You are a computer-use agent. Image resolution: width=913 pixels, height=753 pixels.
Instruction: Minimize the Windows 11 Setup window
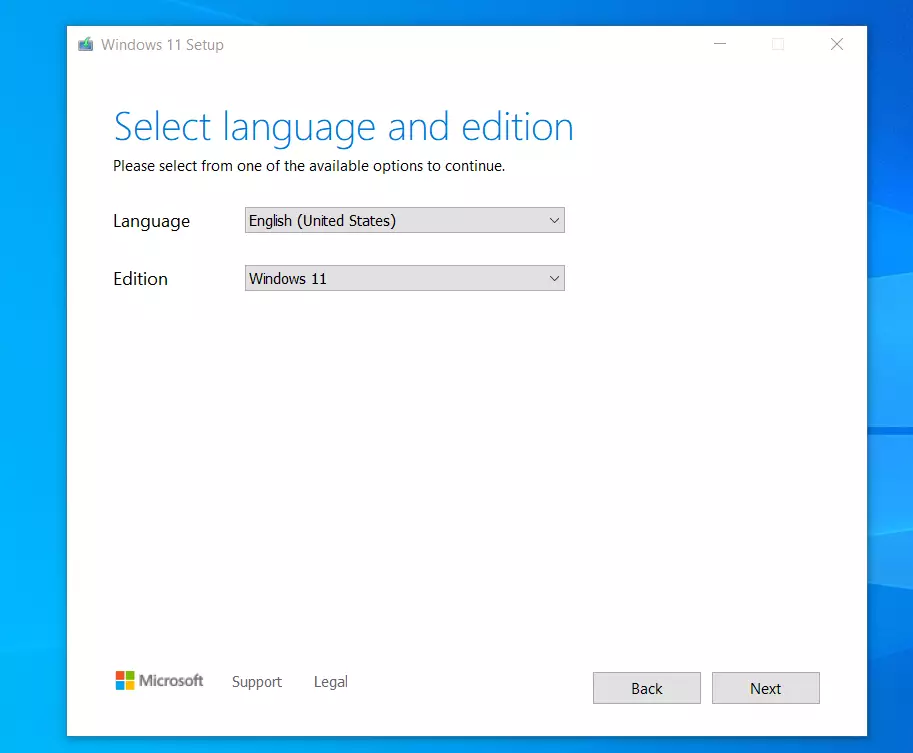(x=720, y=44)
